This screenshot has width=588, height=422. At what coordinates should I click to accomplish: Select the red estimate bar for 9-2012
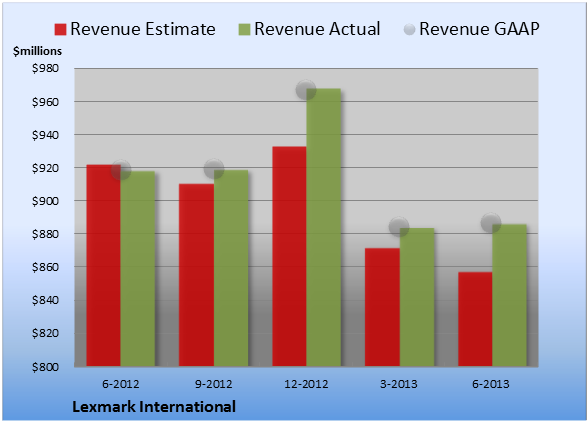196,275
